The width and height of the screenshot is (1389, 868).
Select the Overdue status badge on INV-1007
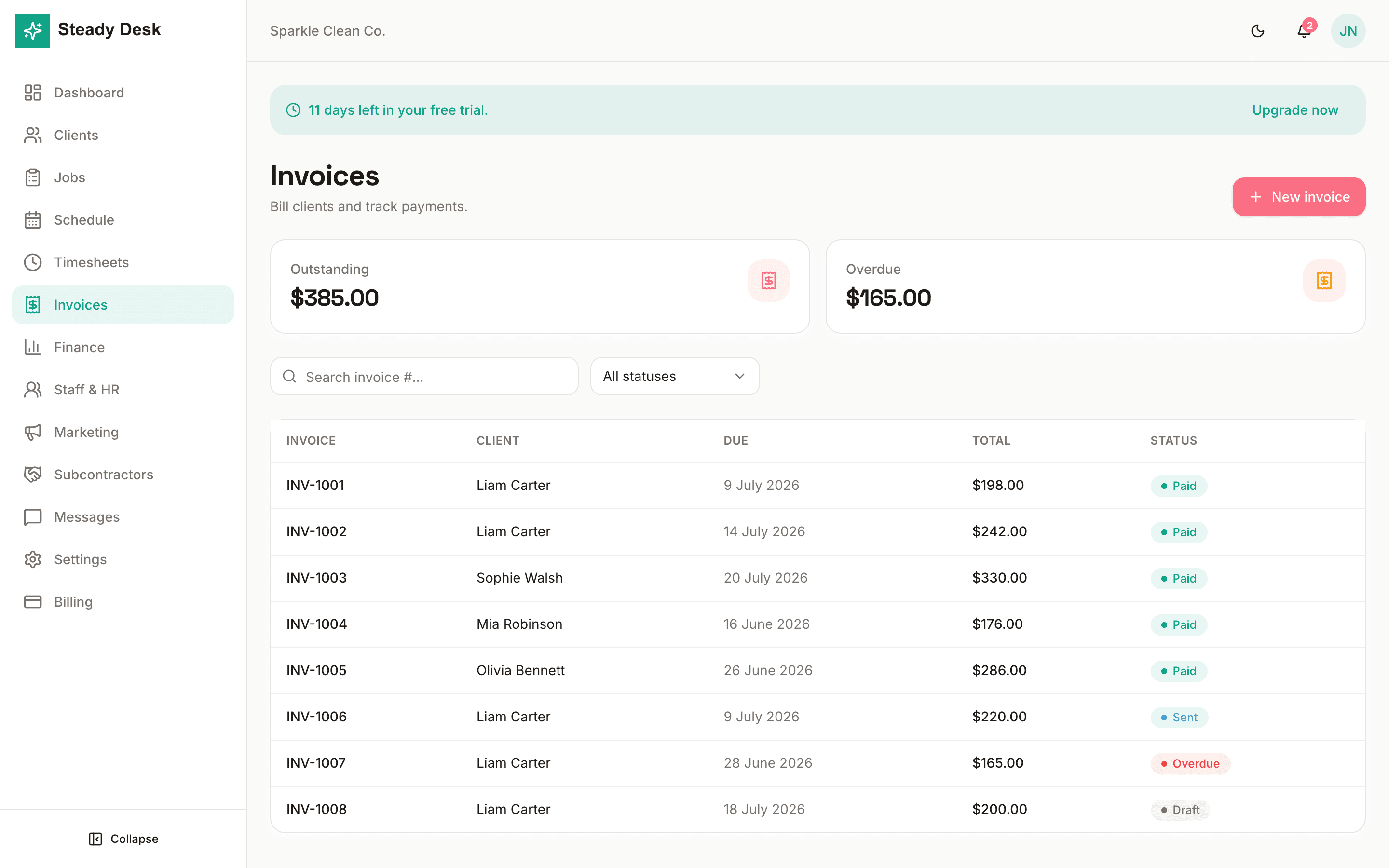click(1190, 763)
